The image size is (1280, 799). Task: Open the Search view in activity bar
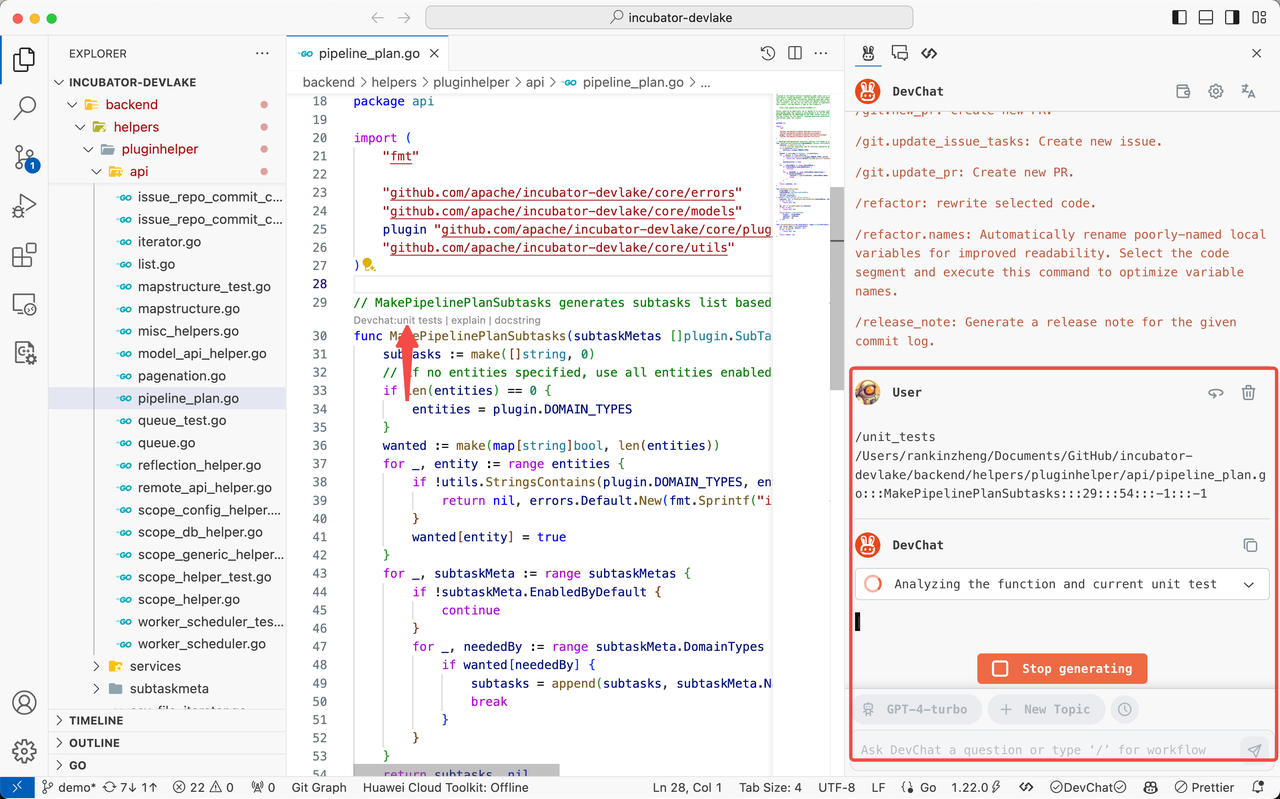[x=24, y=108]
